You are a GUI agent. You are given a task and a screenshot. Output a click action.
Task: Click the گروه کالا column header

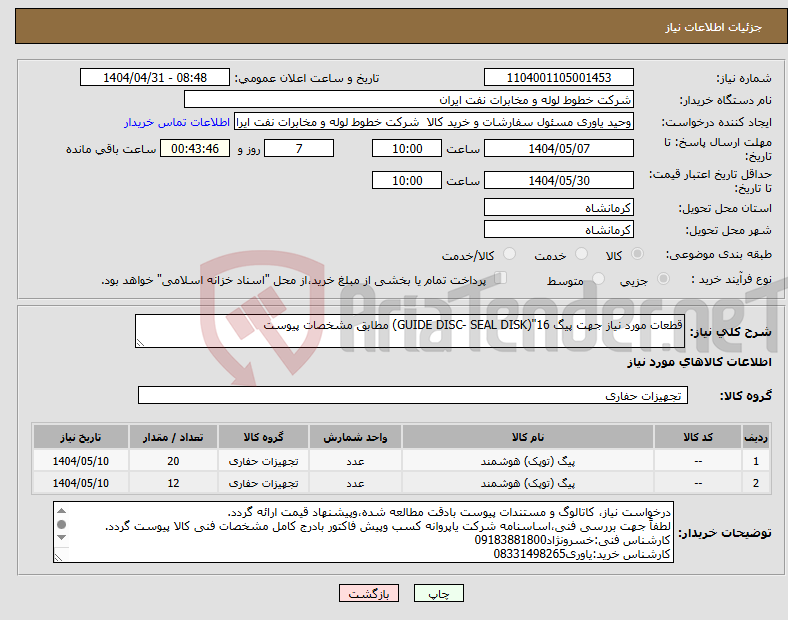(263, 437)
